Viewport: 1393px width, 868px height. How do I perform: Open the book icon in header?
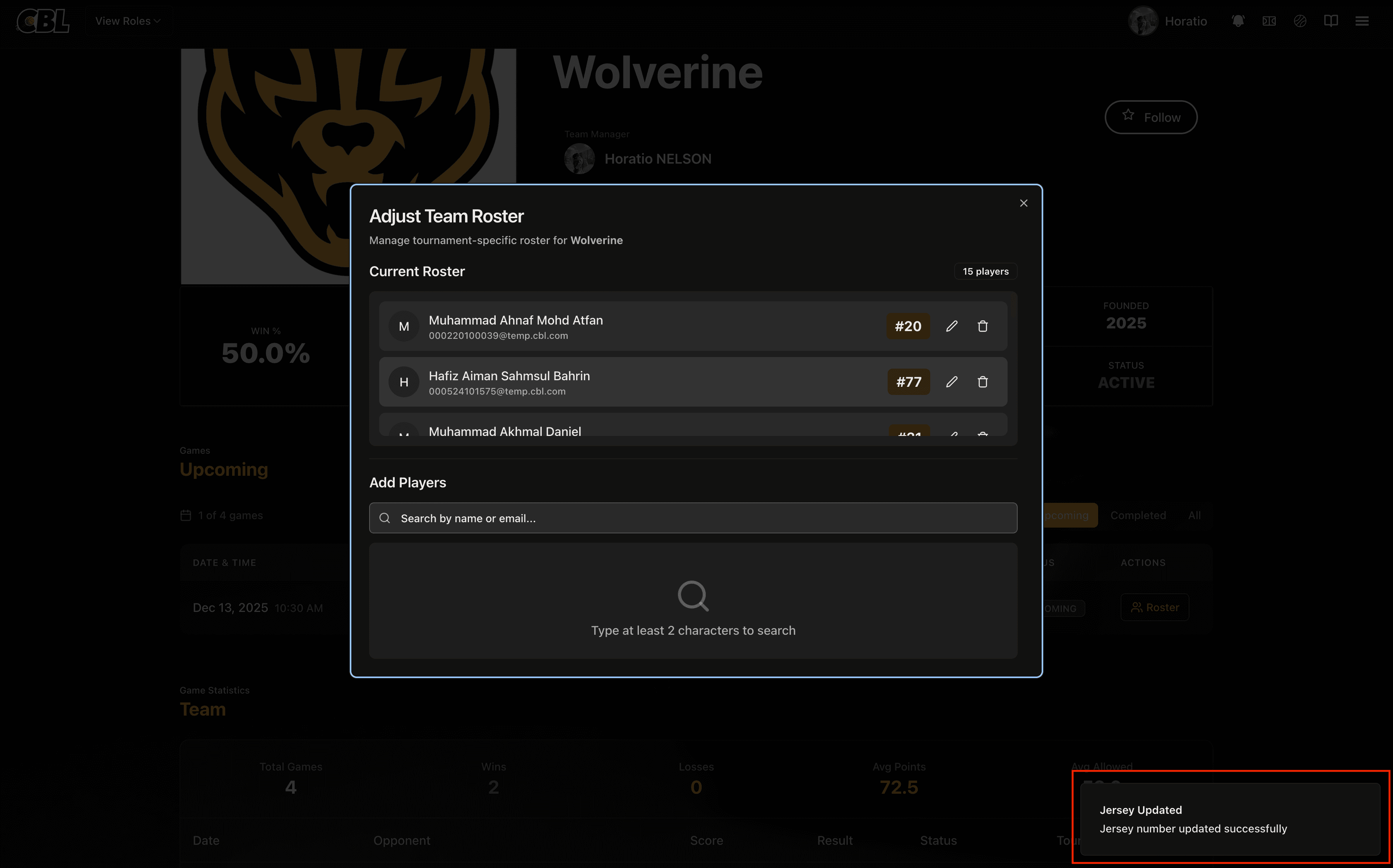coord(1331,21)
